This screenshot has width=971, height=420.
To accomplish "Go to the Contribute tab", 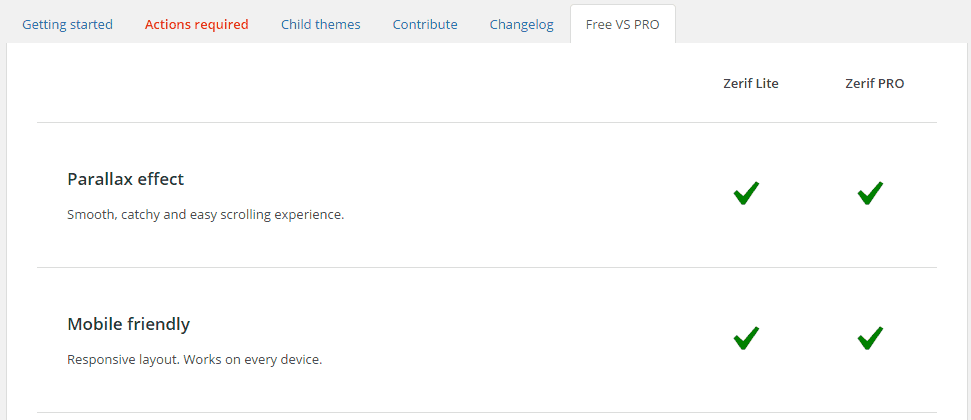I will (x=425, y=25).
